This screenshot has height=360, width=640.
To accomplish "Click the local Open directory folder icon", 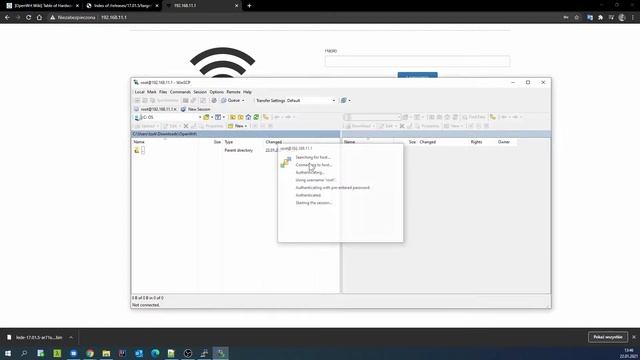I will [207, 117].
